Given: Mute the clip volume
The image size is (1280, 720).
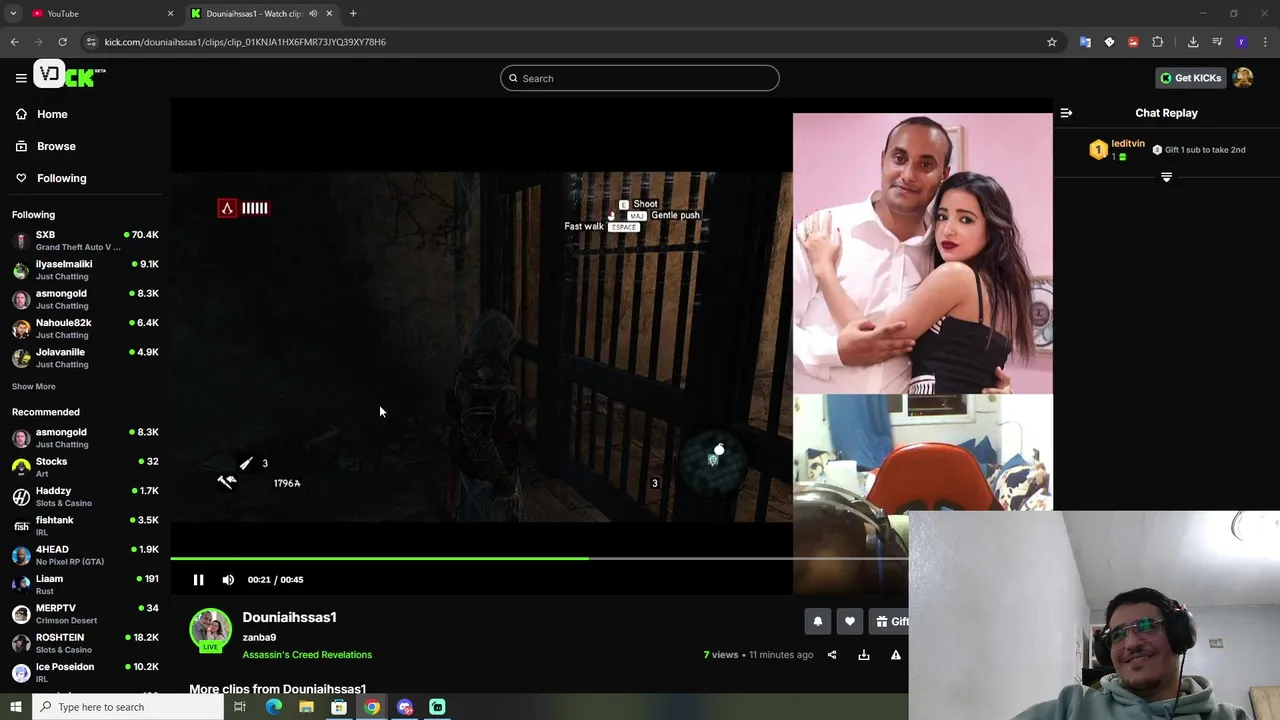Looking at the screenshot, I should (228, 580).
